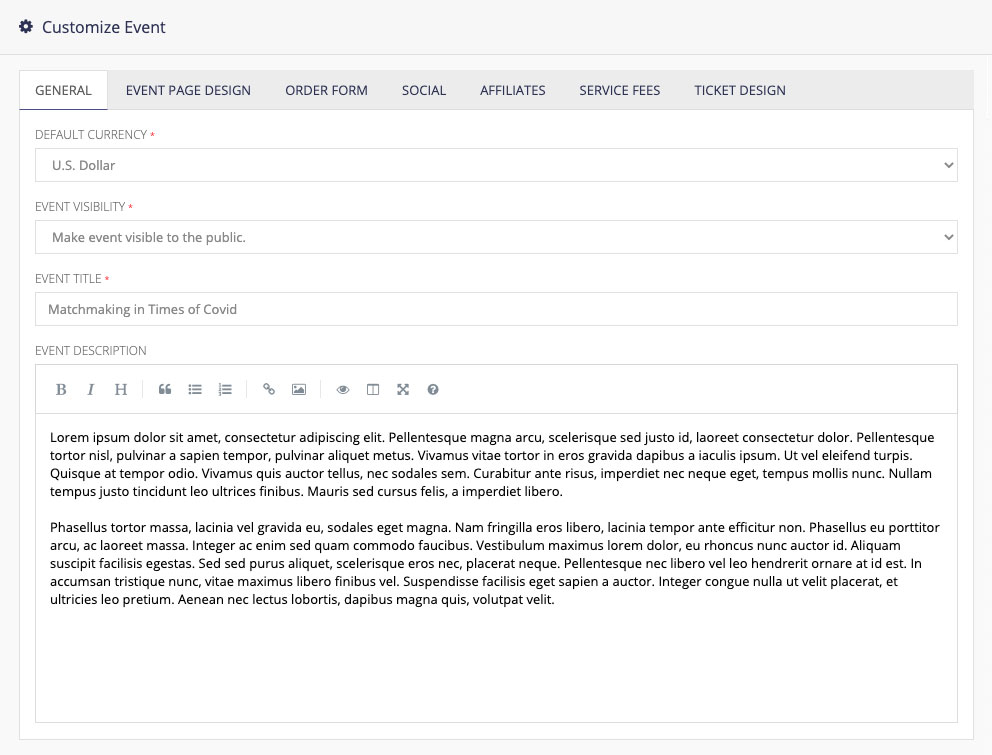Screen dimensions: 992x755
Task: Click the Event Description label
Action: 90,351
